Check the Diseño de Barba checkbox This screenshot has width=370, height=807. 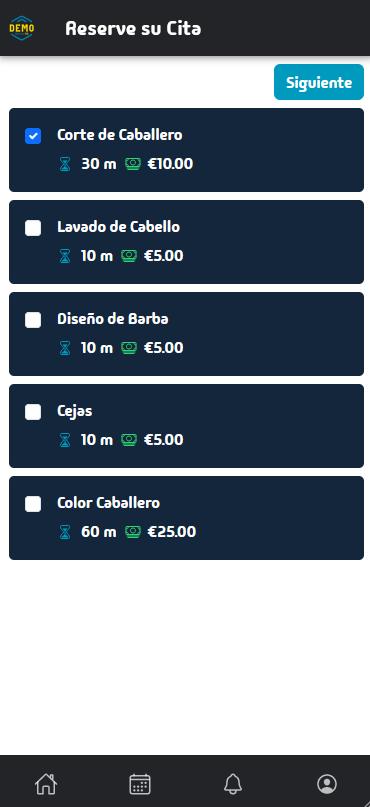point(33,320)
